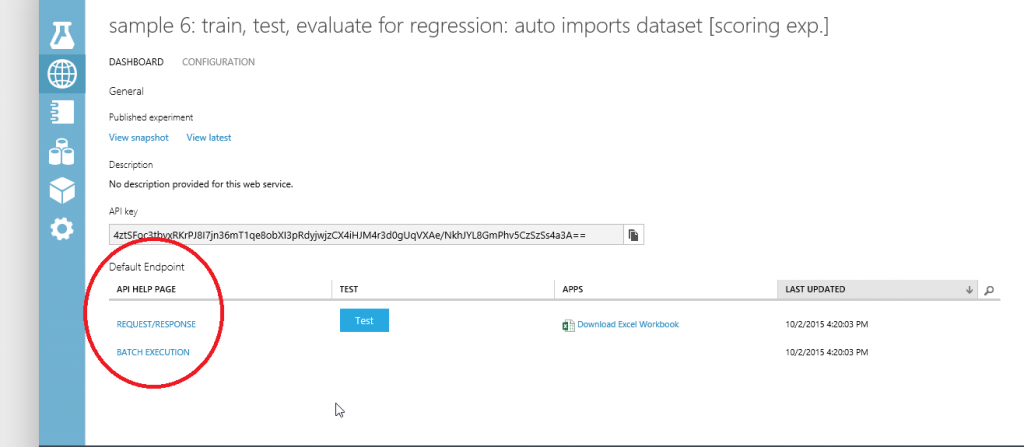Screen dimensions: 1024x447
Task: Open the Notebooks icon in sidebar
Action: pos(62,112)
